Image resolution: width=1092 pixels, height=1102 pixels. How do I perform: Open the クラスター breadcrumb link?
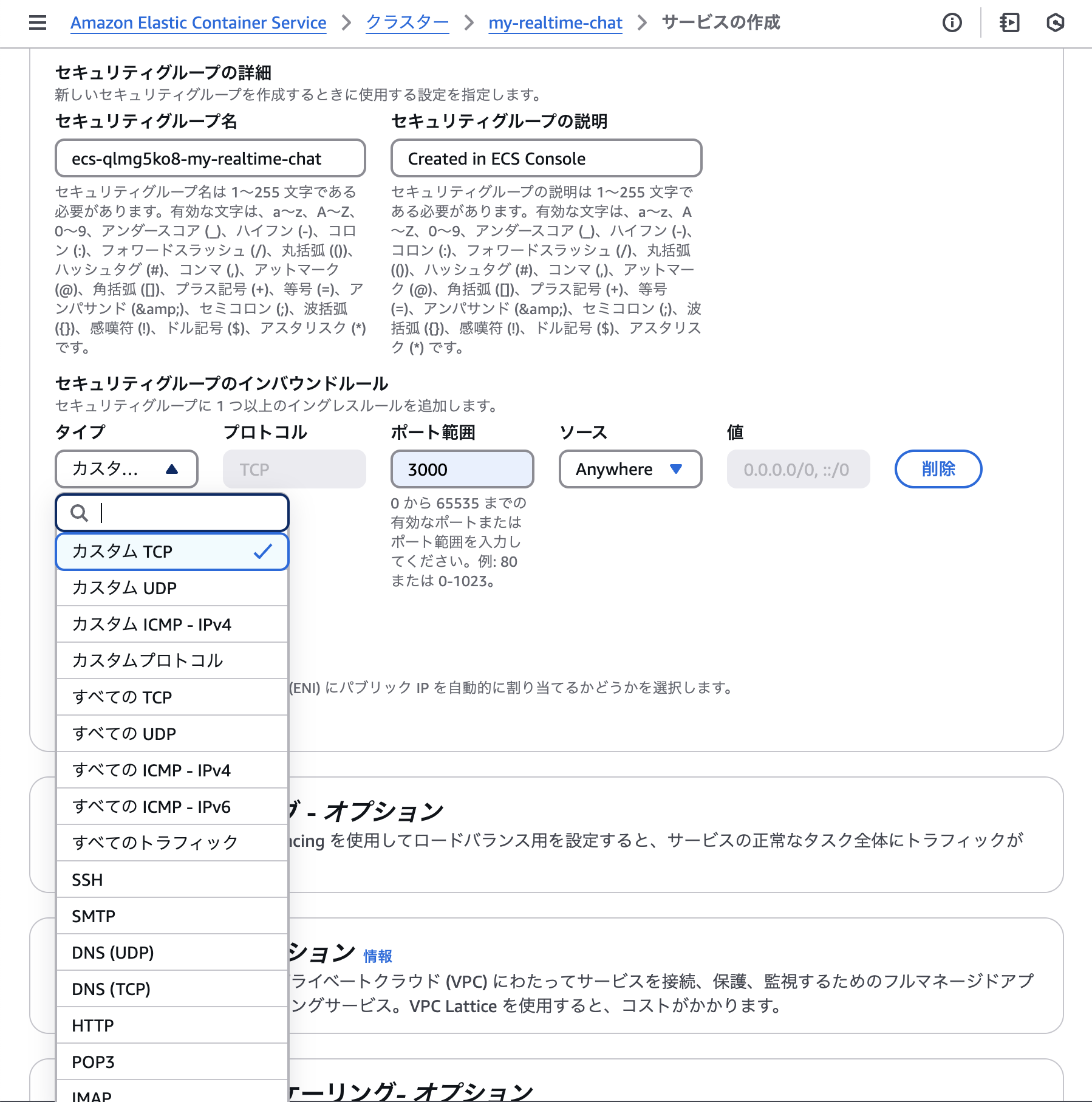(408, 23)
